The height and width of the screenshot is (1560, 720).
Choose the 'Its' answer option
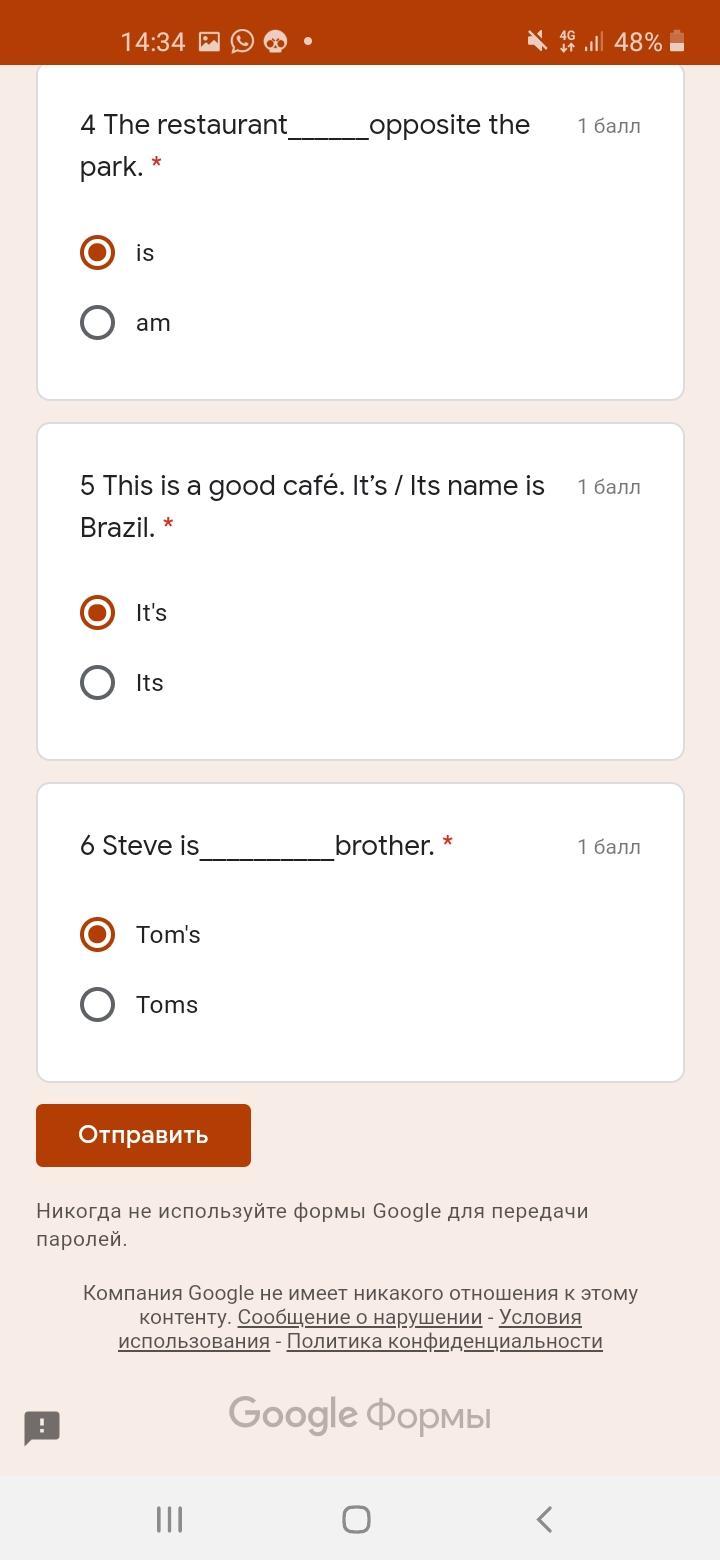pos(97,682)
